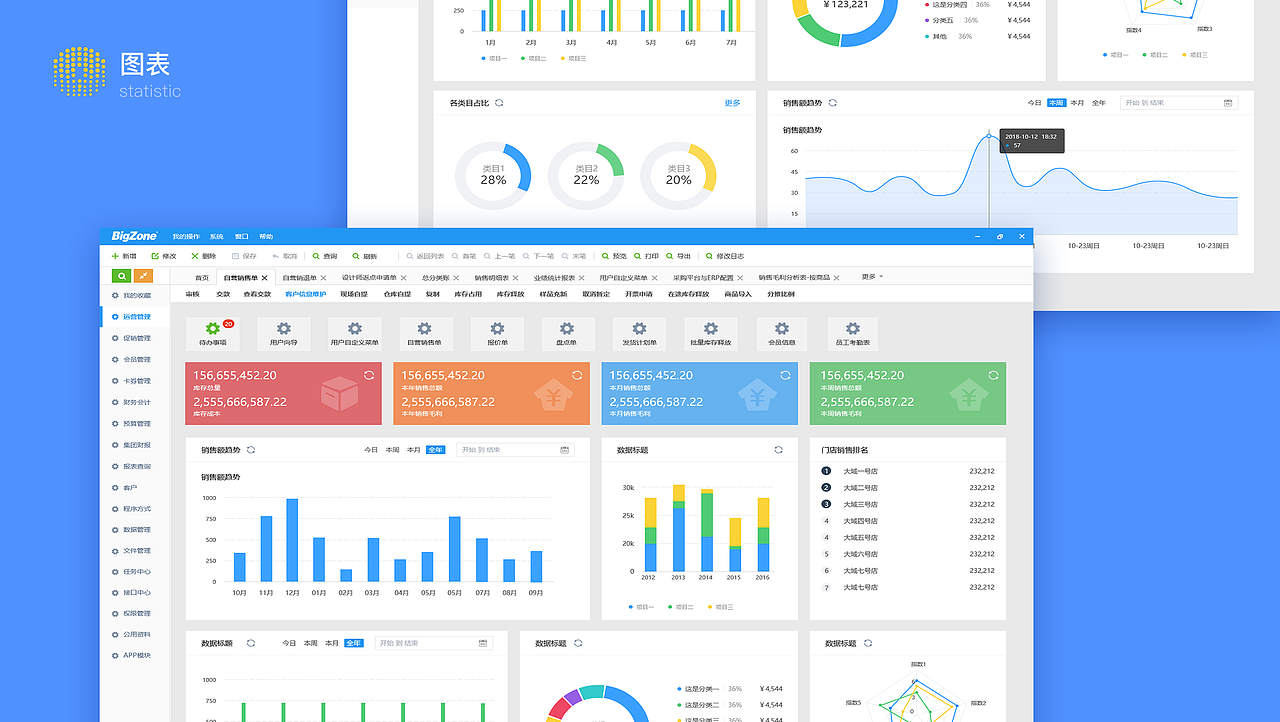The height and width of the screenshot is (722, 1280).
Task: Click calendar icon in 销售额趋势 bar chart date field
Action: click(x=565, y=450)
